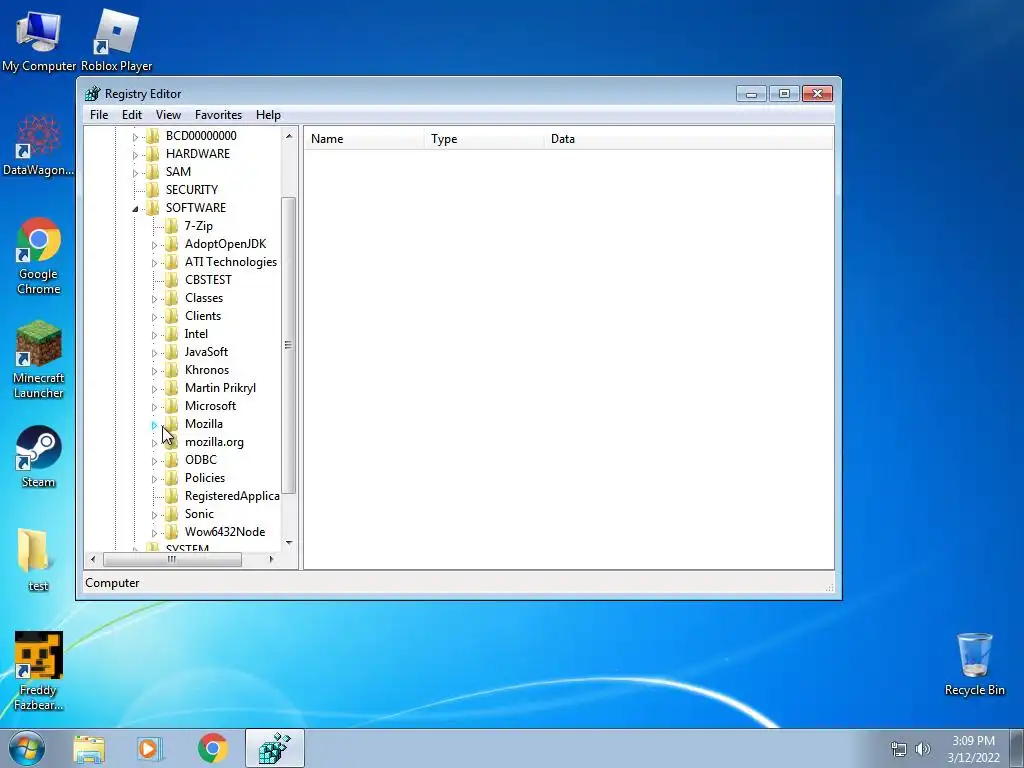Click the Windows Start orb

(x=27, y=748)
